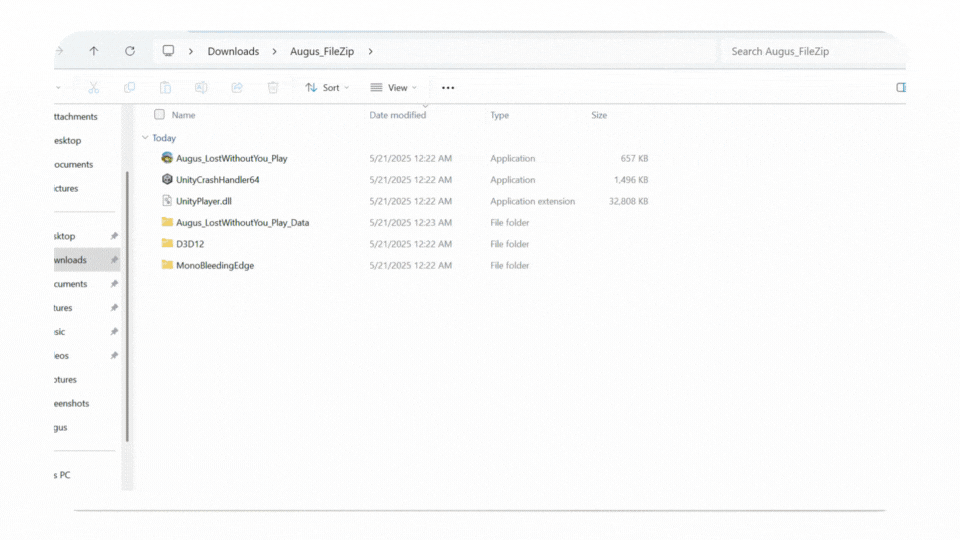Click the Copy icon in toolbar
960x540 pixels.
click(x=129, y=88)
